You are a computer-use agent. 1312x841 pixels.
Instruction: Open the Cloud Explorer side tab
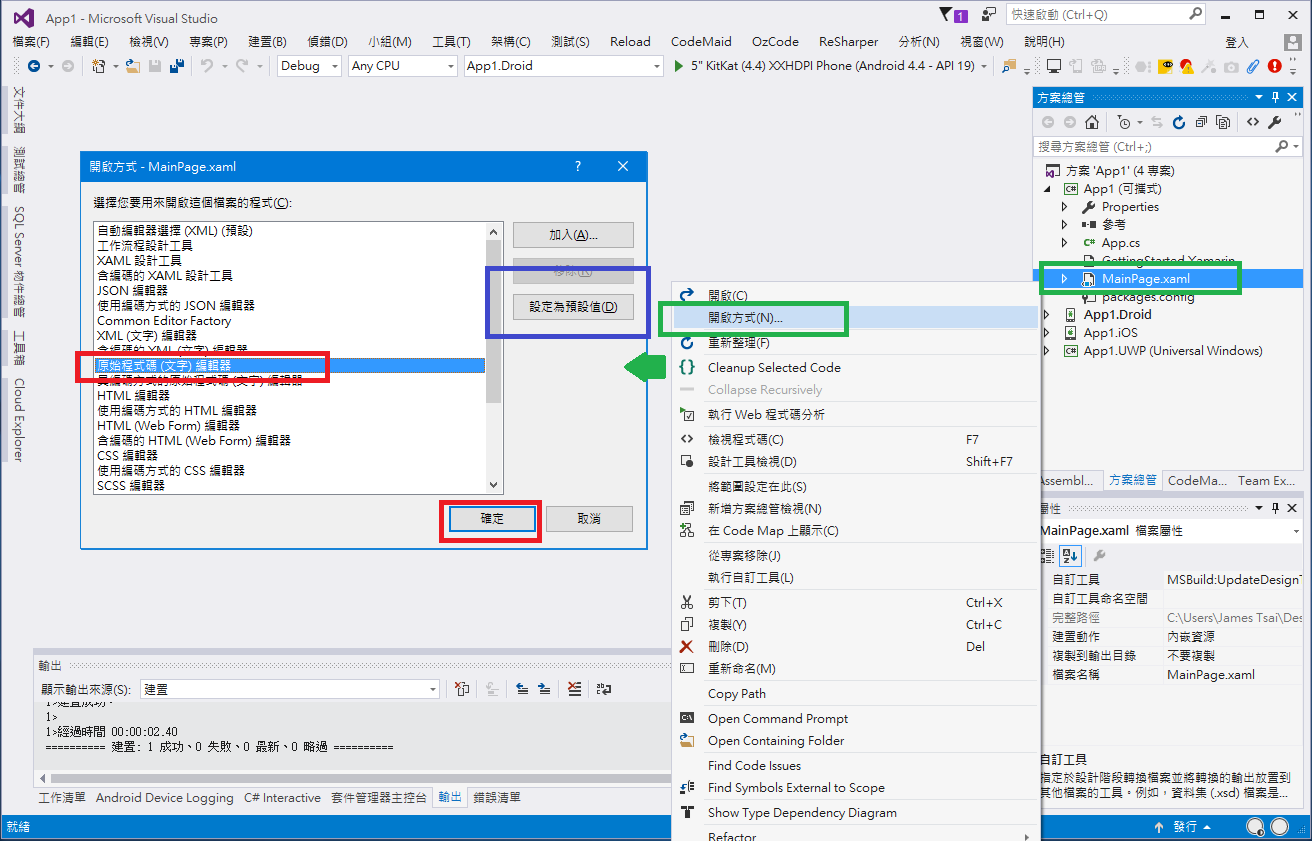[x=19, y=420]
